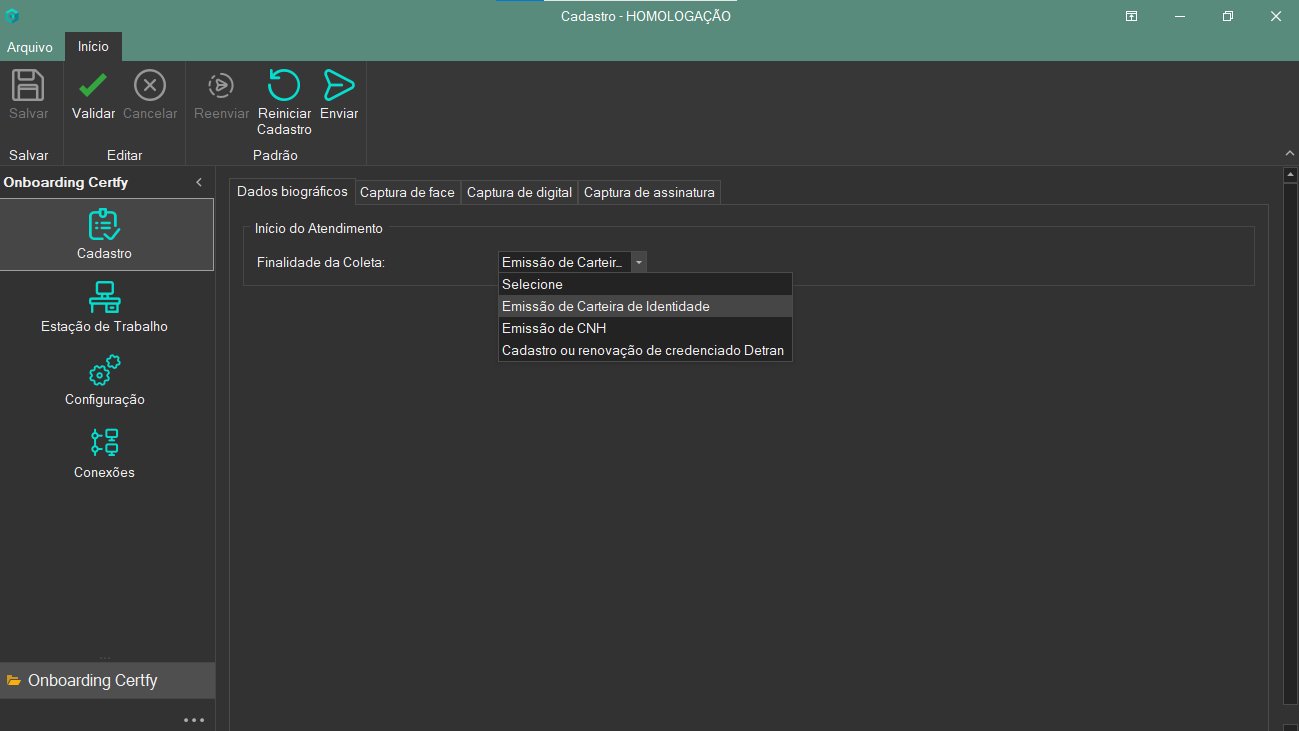
Task: Click the Validar green checkmark icon
Action: point(93,86)
